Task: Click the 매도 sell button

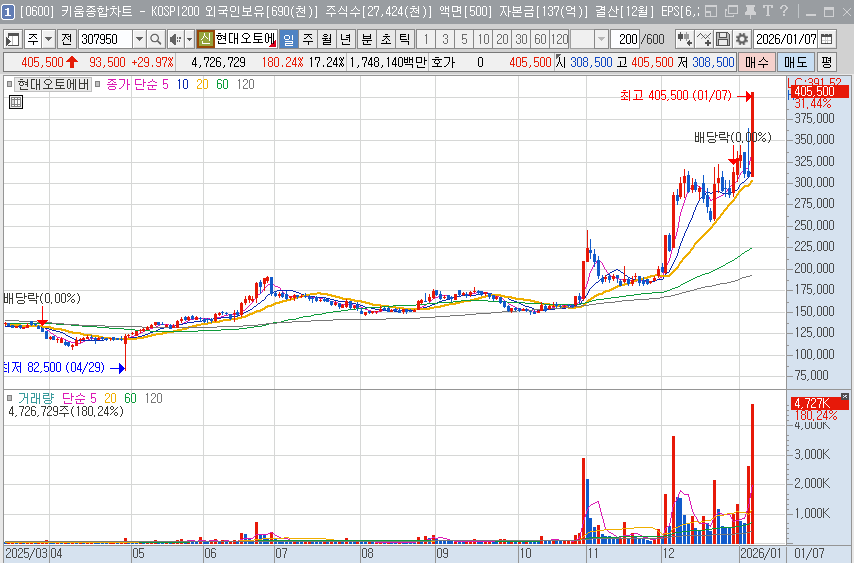Action: pyautogui.click(x=795, y=63)
